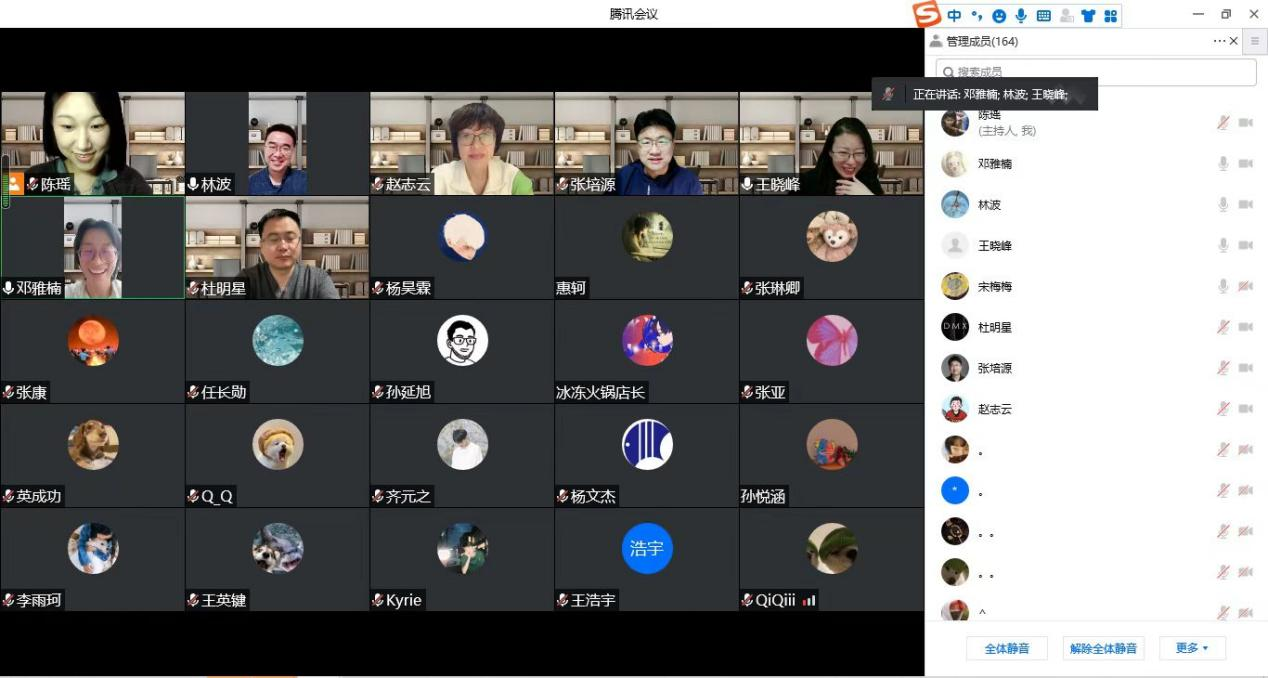Select 张培源's video tile
The height and width of the screenshot is (678, 1268).
(646, 143)
